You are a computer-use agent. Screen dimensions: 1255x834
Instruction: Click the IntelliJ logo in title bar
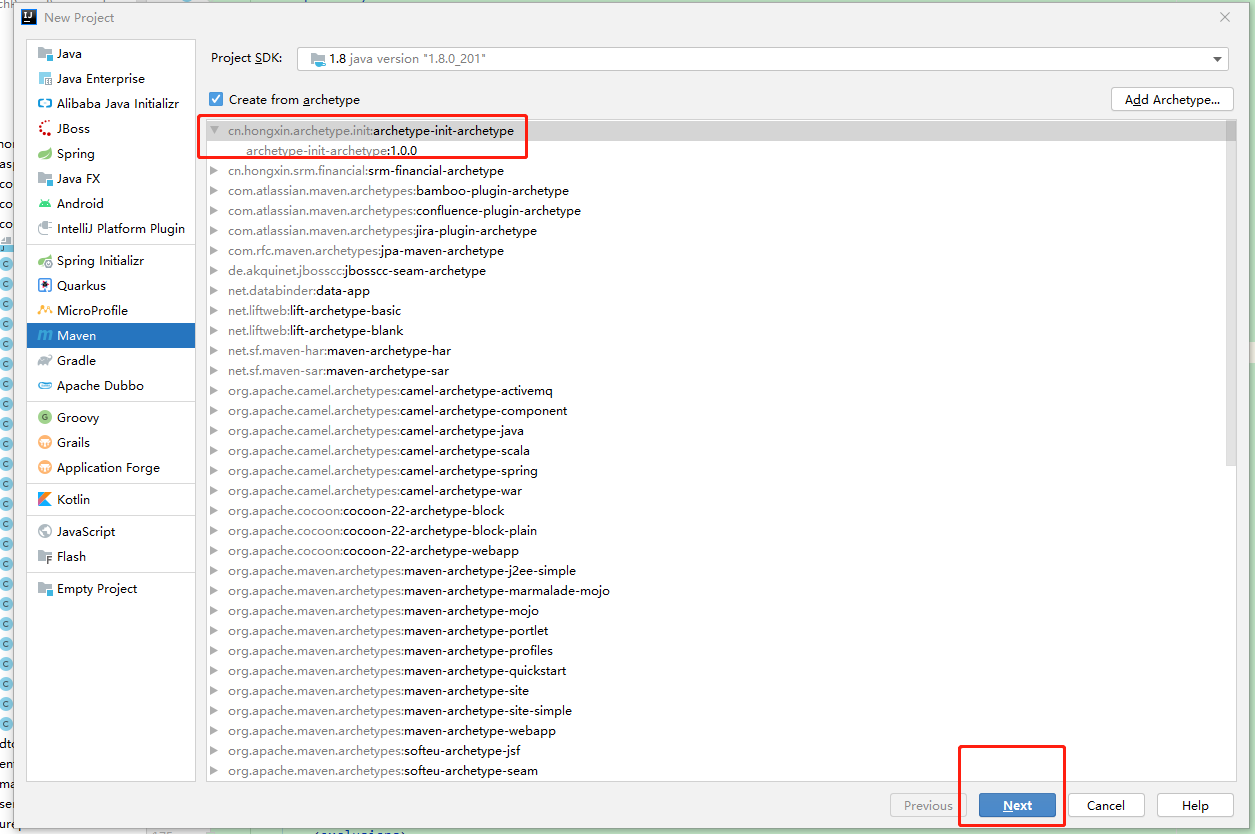29,17
